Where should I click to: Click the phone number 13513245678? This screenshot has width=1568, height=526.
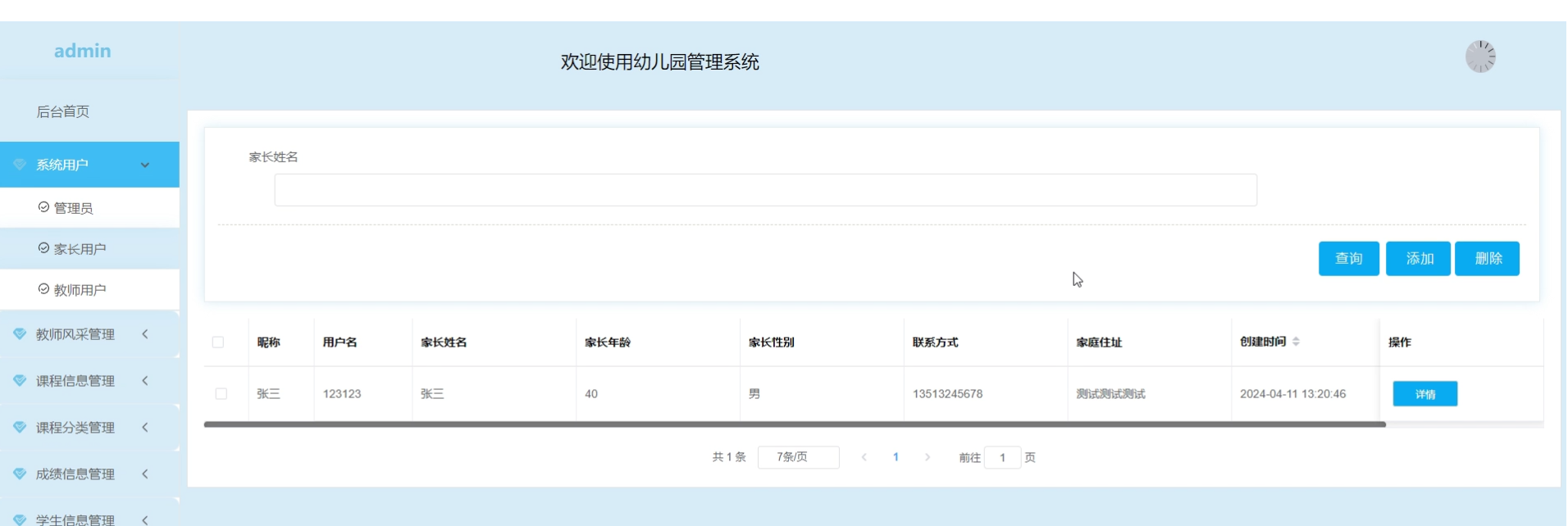947,394
